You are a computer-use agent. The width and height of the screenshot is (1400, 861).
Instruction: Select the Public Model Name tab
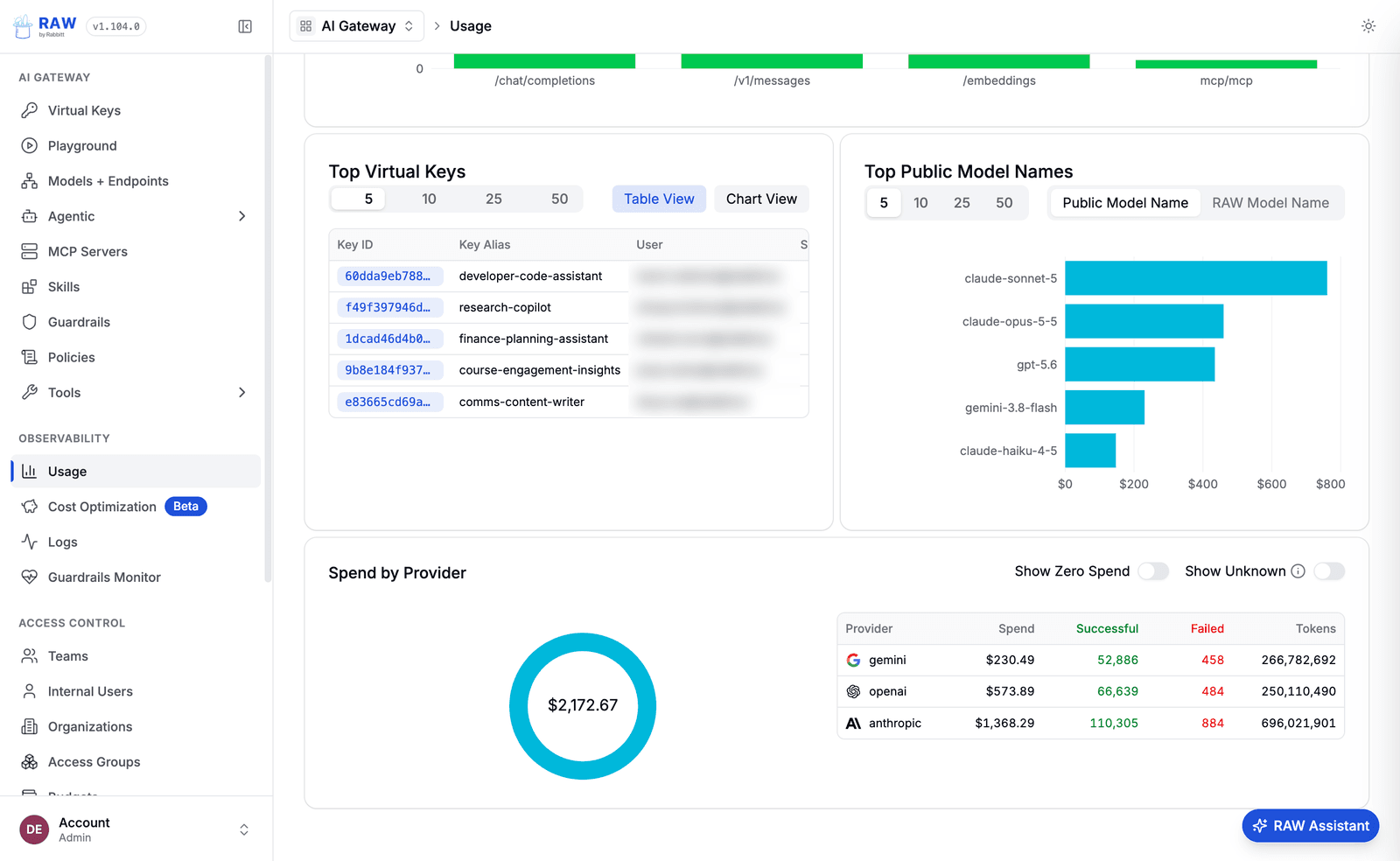point(1125,203)
